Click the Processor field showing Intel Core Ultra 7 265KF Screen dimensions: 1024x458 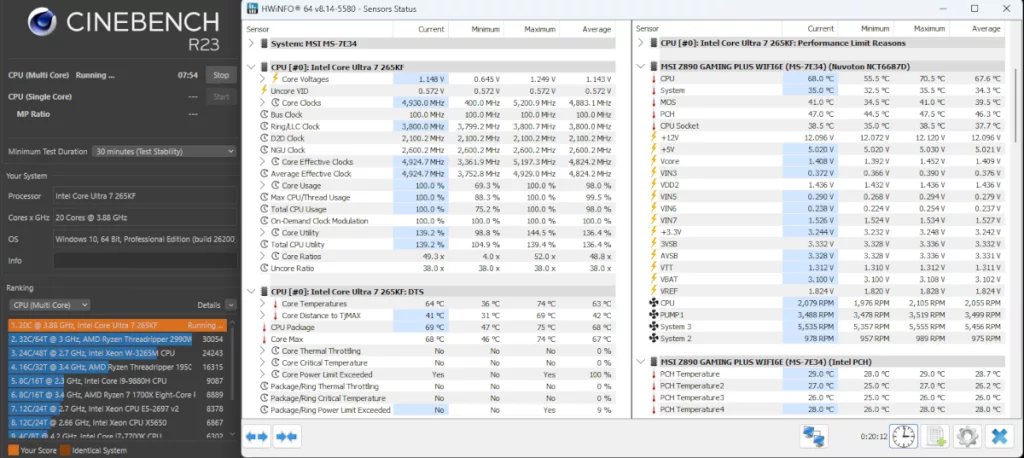pyautogui.click(x=145, y=196)
